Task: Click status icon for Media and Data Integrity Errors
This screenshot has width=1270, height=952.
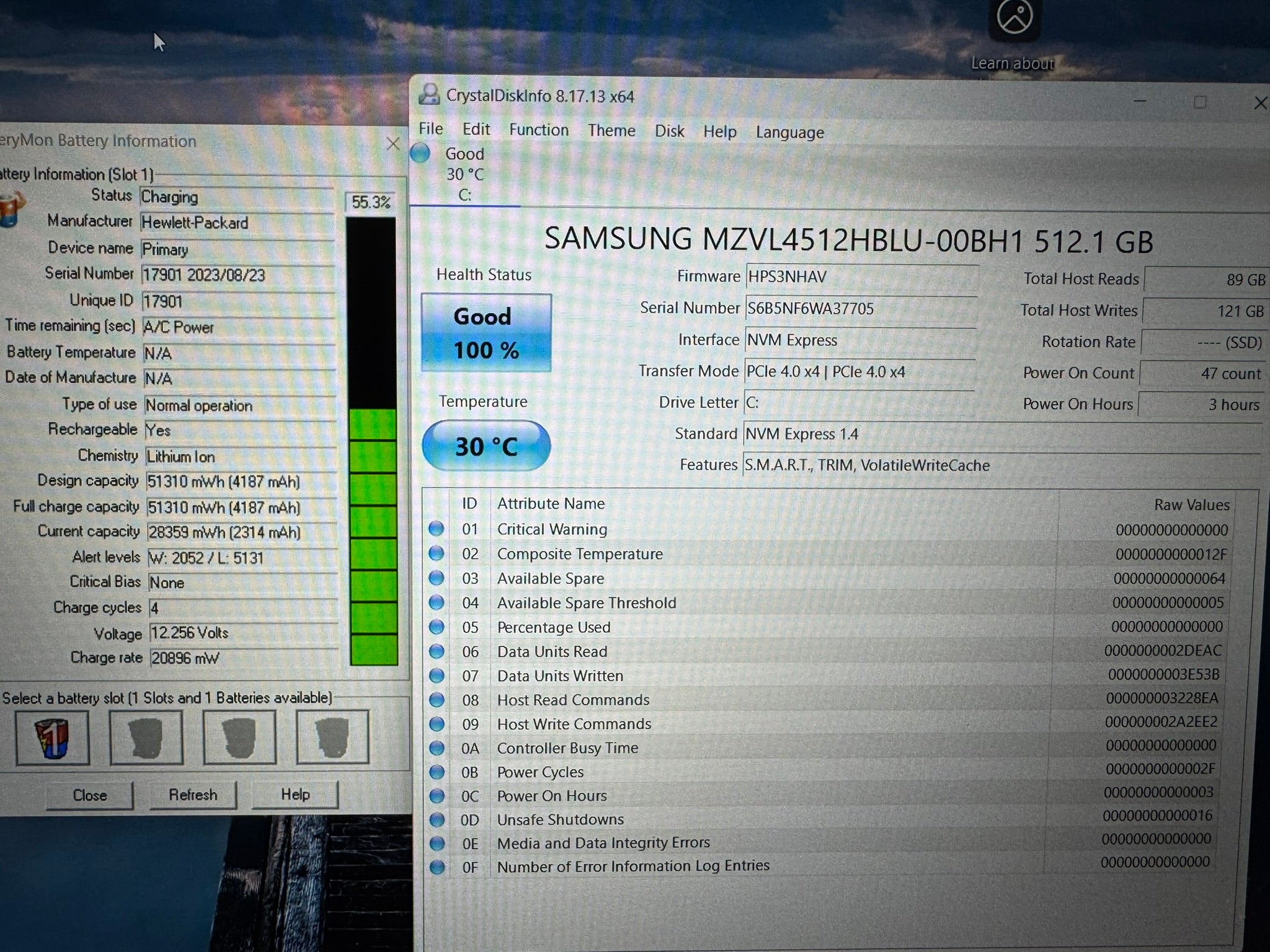Action: pos(437,843)
